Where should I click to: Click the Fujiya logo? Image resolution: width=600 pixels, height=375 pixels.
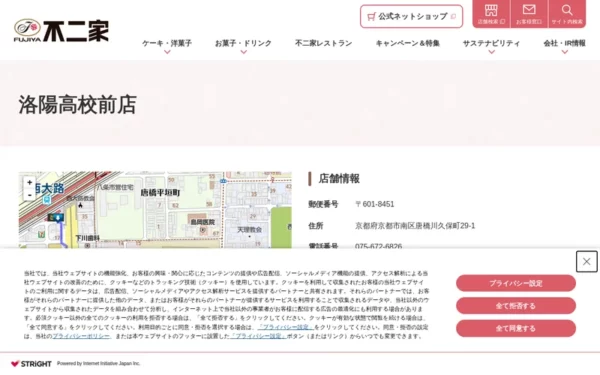click(x=61, y=31)
